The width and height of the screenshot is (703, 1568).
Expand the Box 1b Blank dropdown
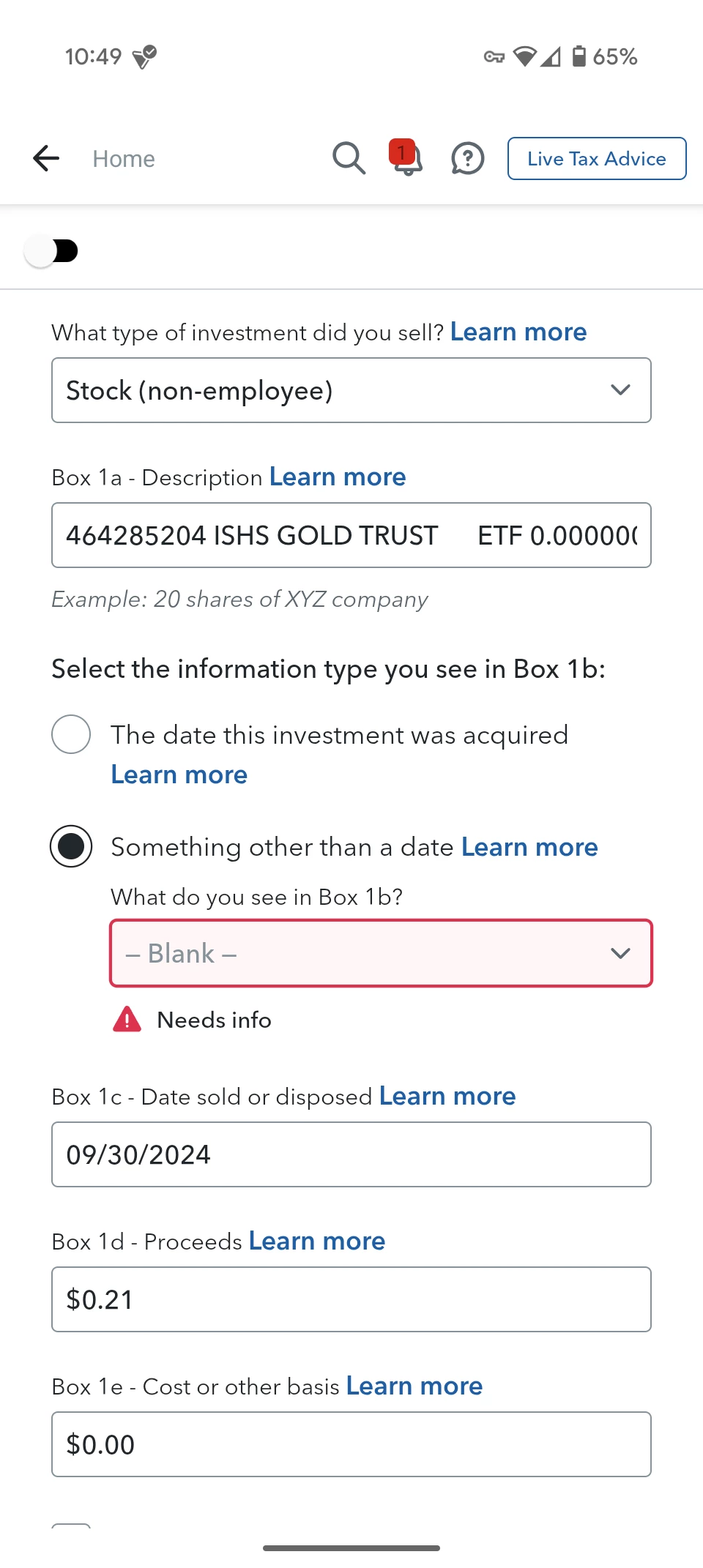(x=381, y=953)
